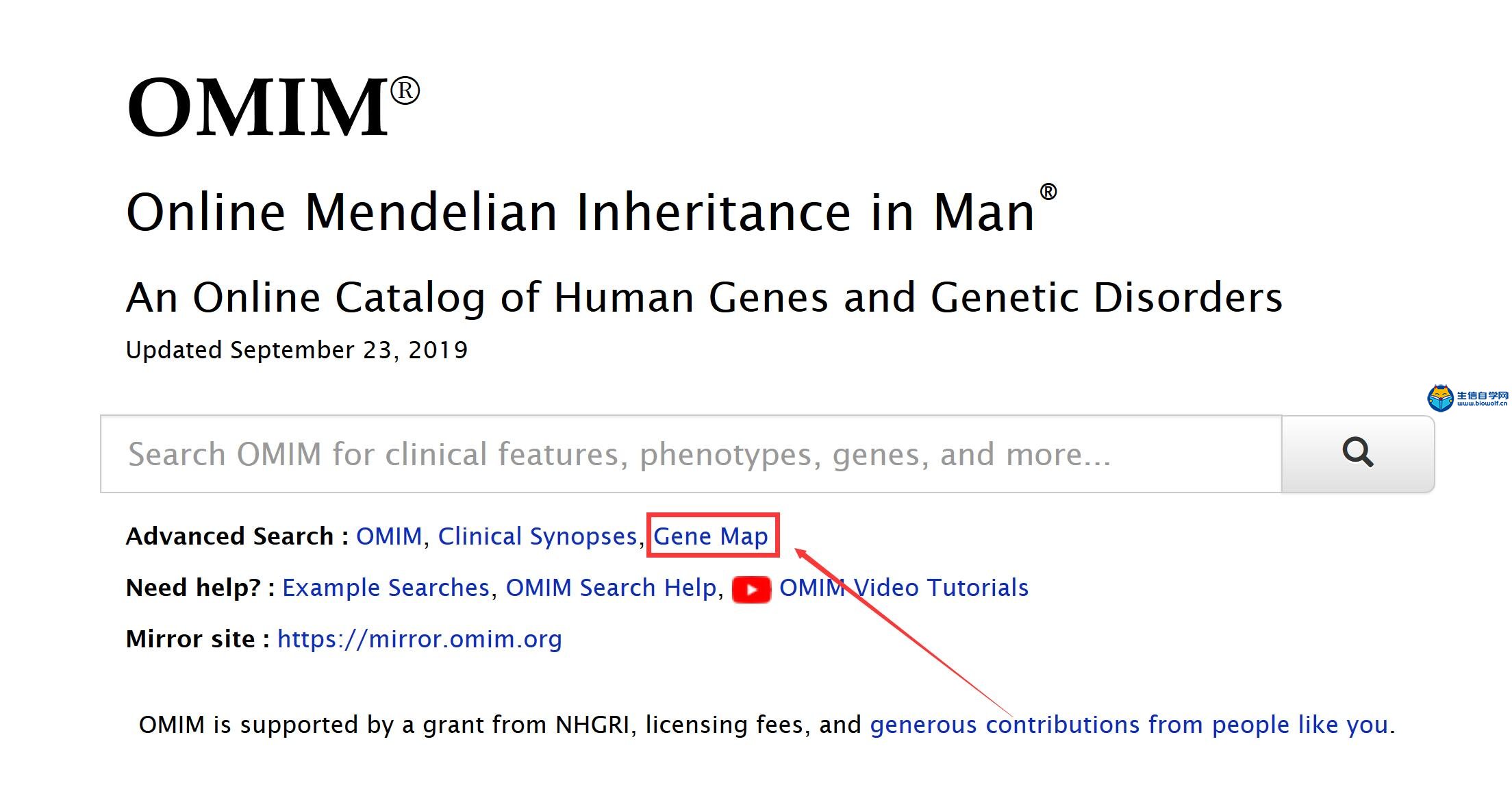Image resolution: width=1512 pixels, height=796 pixels.
Task: Click the large OMIM logo text
Action: click(x=273, y=107)
